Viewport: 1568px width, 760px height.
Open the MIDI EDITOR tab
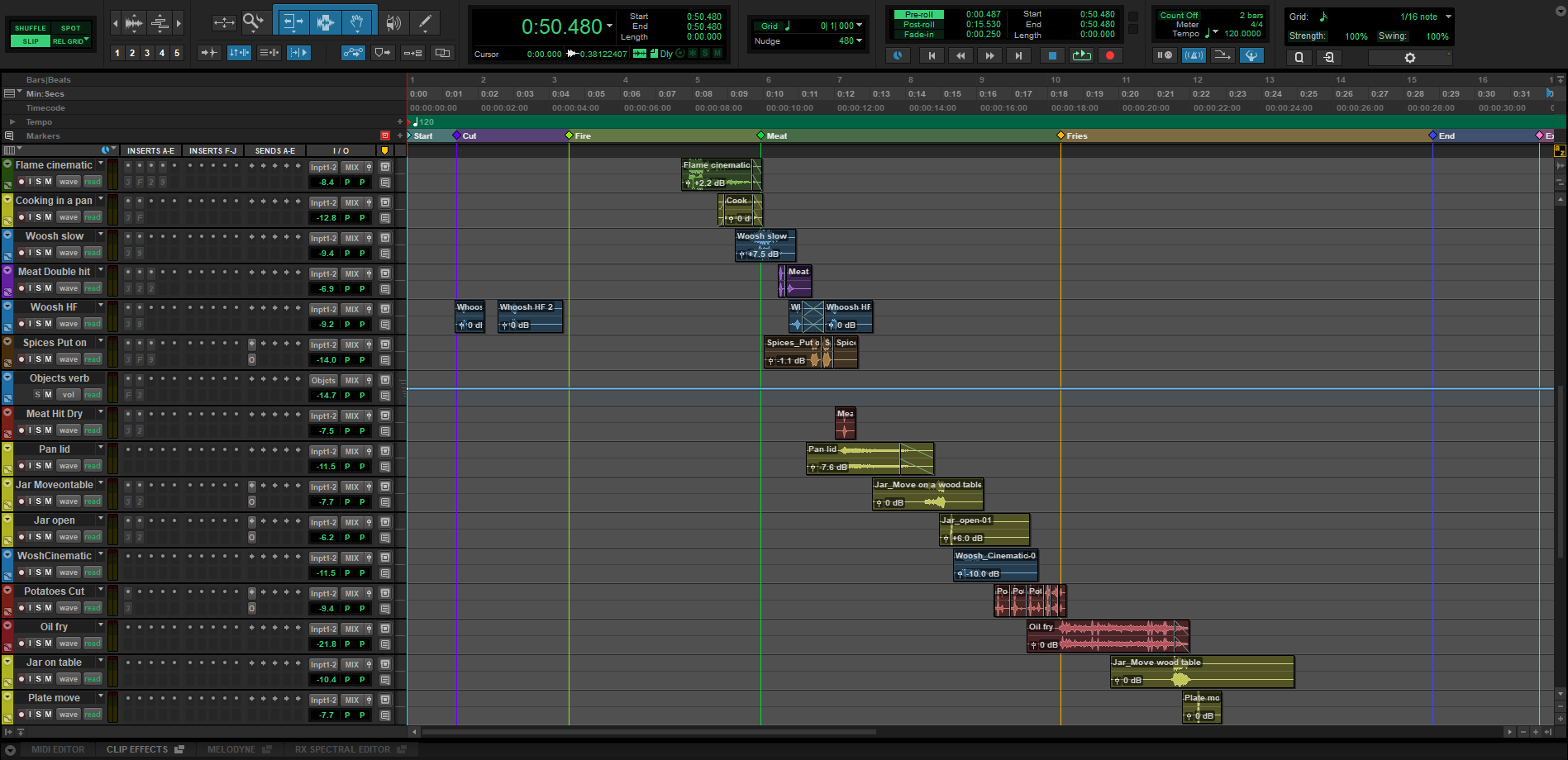(x=58, y=749)
